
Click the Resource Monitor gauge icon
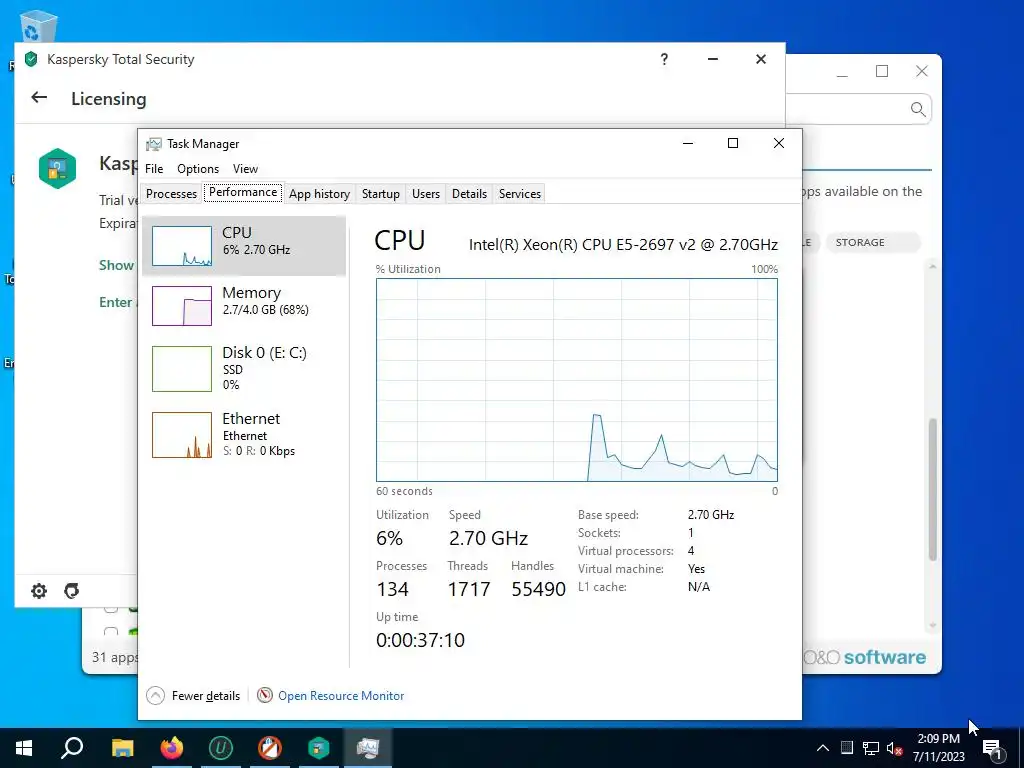click(x=264, y=695)
